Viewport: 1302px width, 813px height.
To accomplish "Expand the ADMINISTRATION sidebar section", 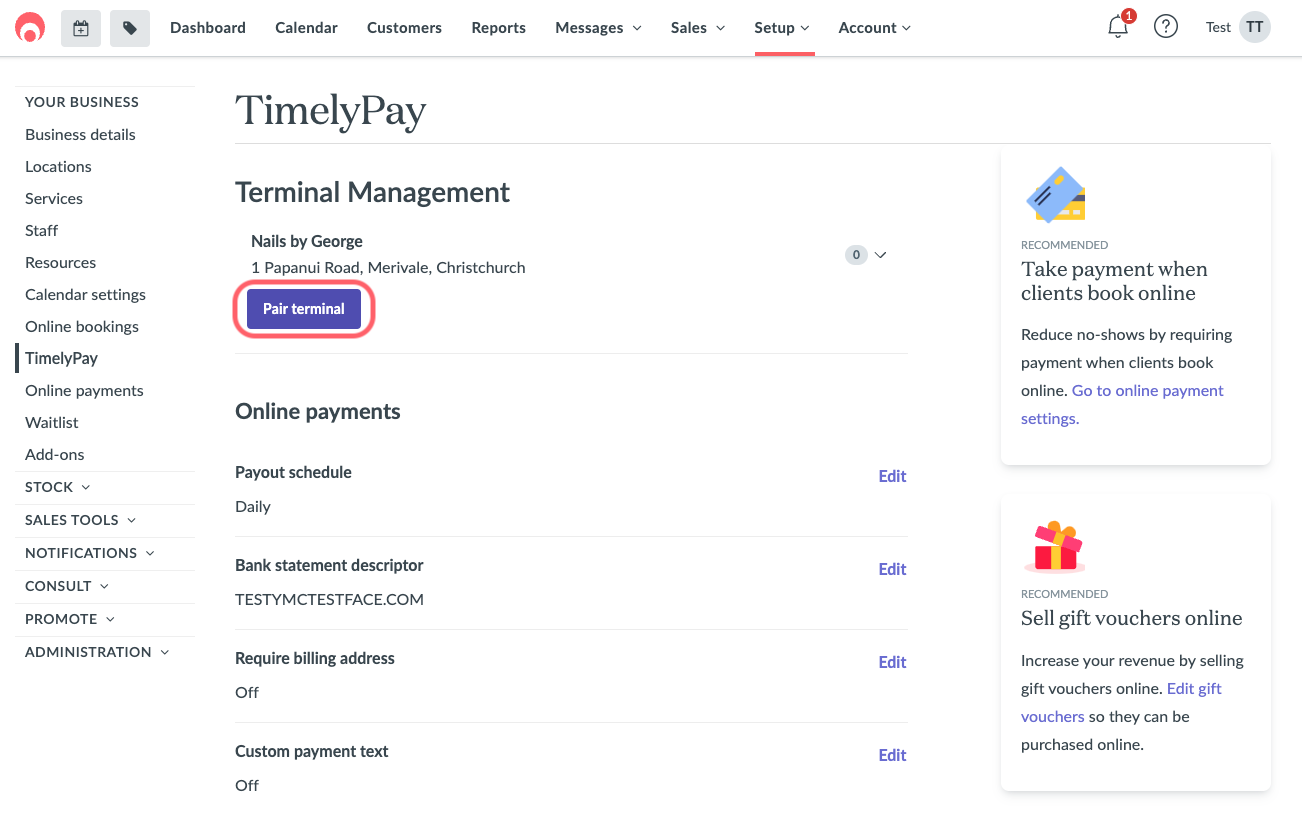I will 97,652.
